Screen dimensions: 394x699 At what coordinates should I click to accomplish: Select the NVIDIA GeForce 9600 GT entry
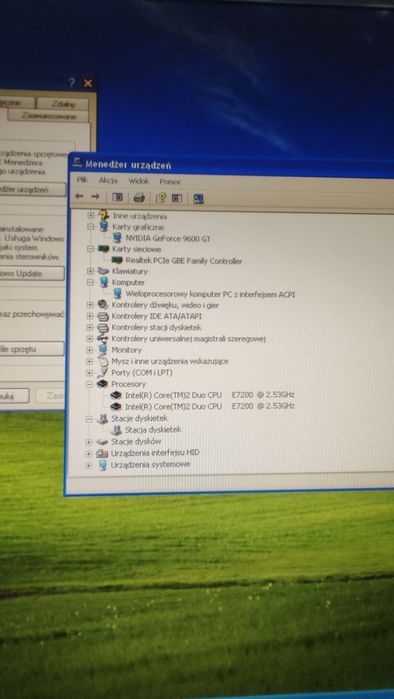(x=168, y=238)
